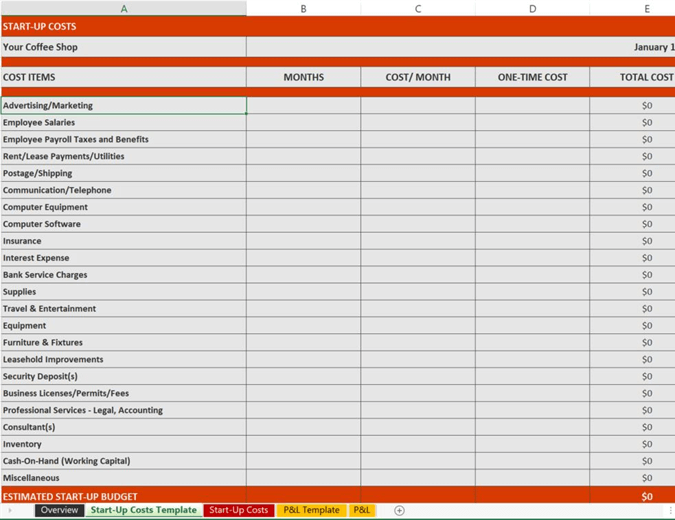Image resolution: width=675 pixels, height=520 pixels.
Task: Click the Your Coffee Shop name cell
Action: 123,47
